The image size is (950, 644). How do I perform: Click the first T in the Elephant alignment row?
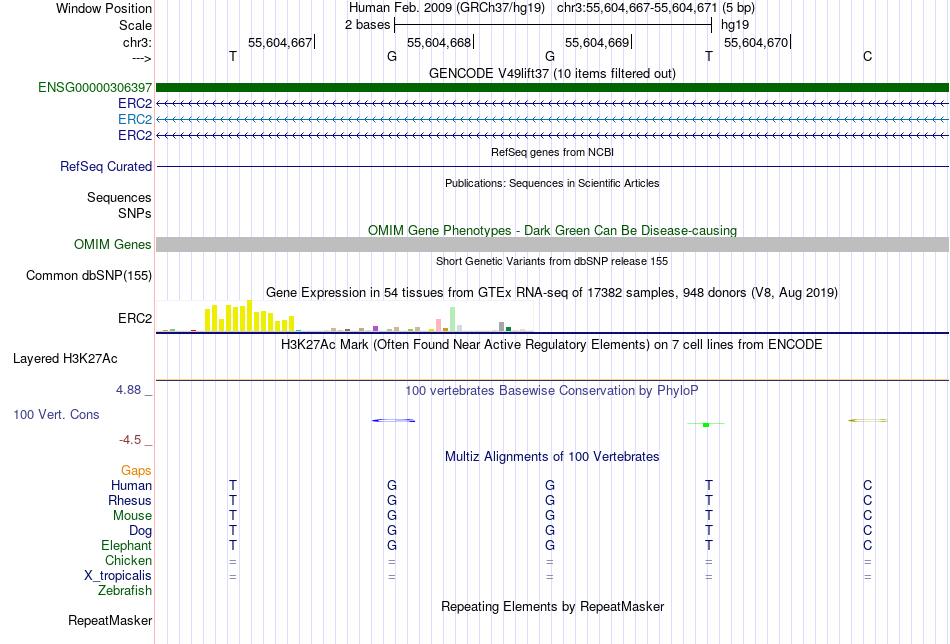point(233,546)
